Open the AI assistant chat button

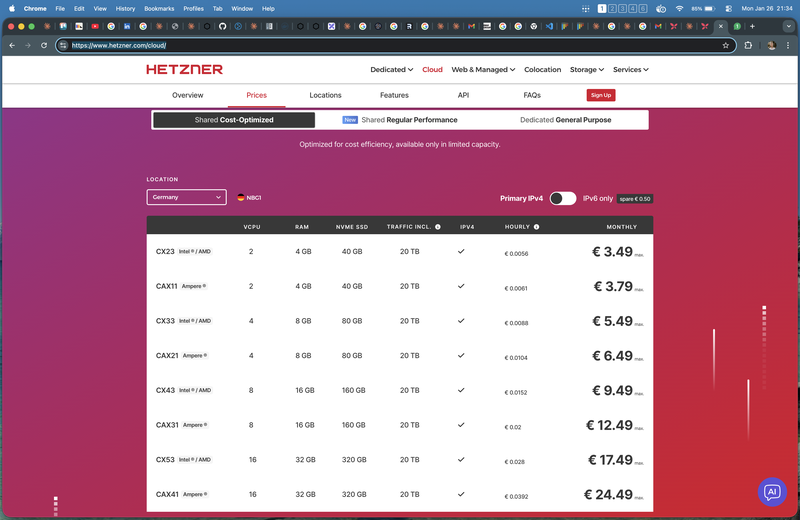(770, 491)
